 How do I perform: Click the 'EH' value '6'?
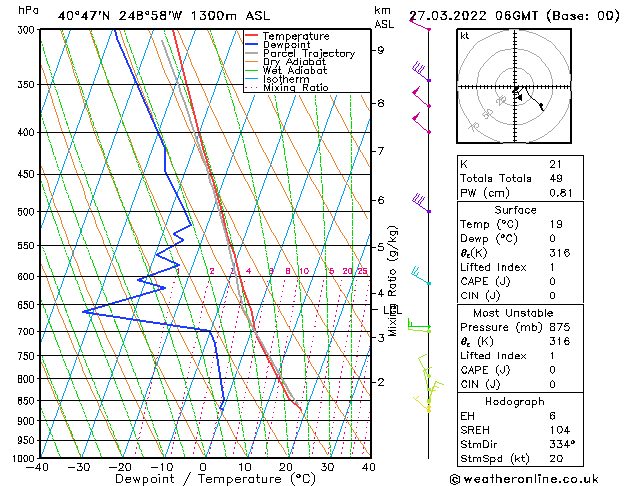552,416
